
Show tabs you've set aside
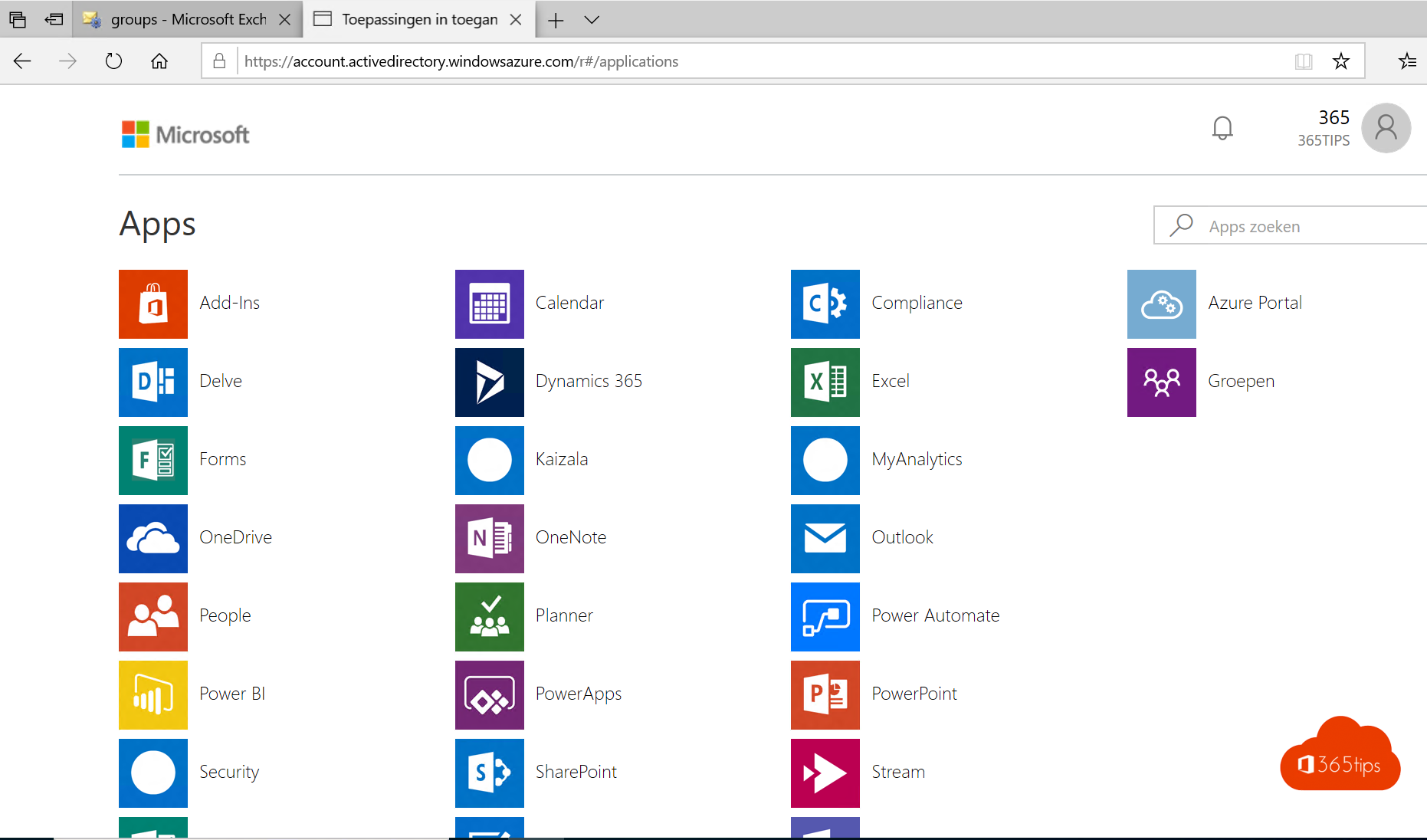point(17,20)
